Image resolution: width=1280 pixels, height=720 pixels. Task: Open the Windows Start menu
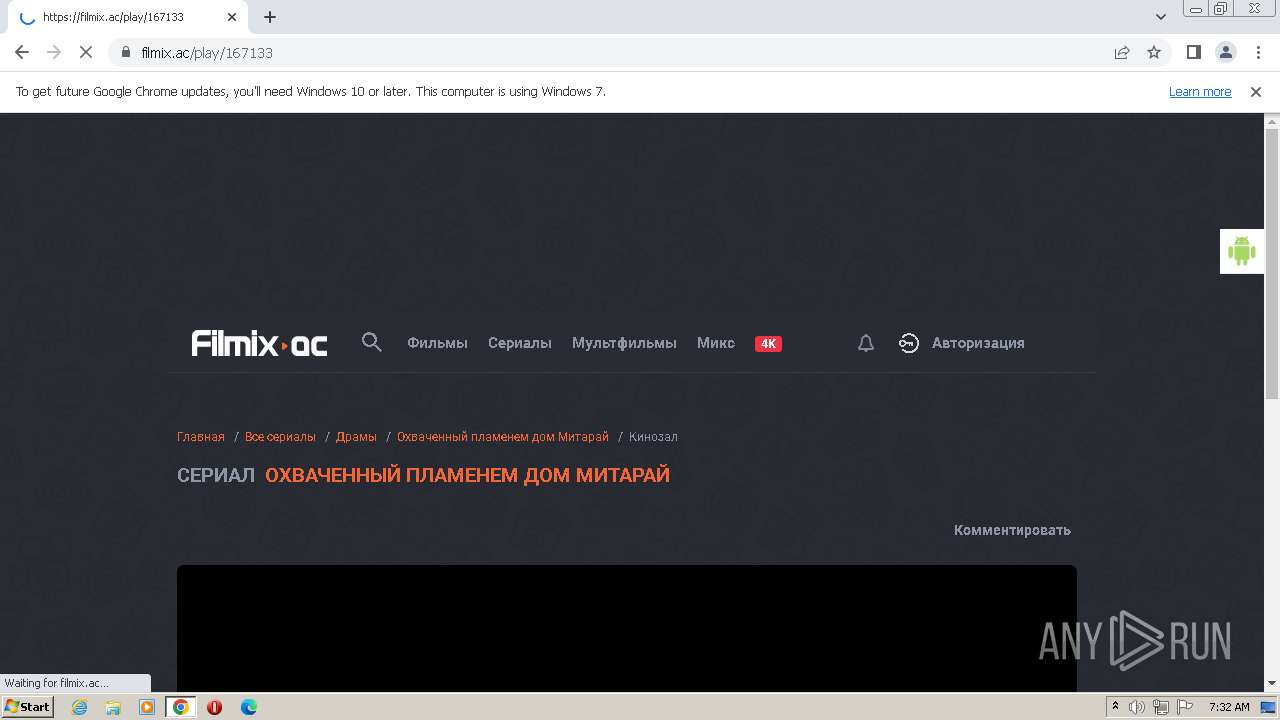pos(27,706)
